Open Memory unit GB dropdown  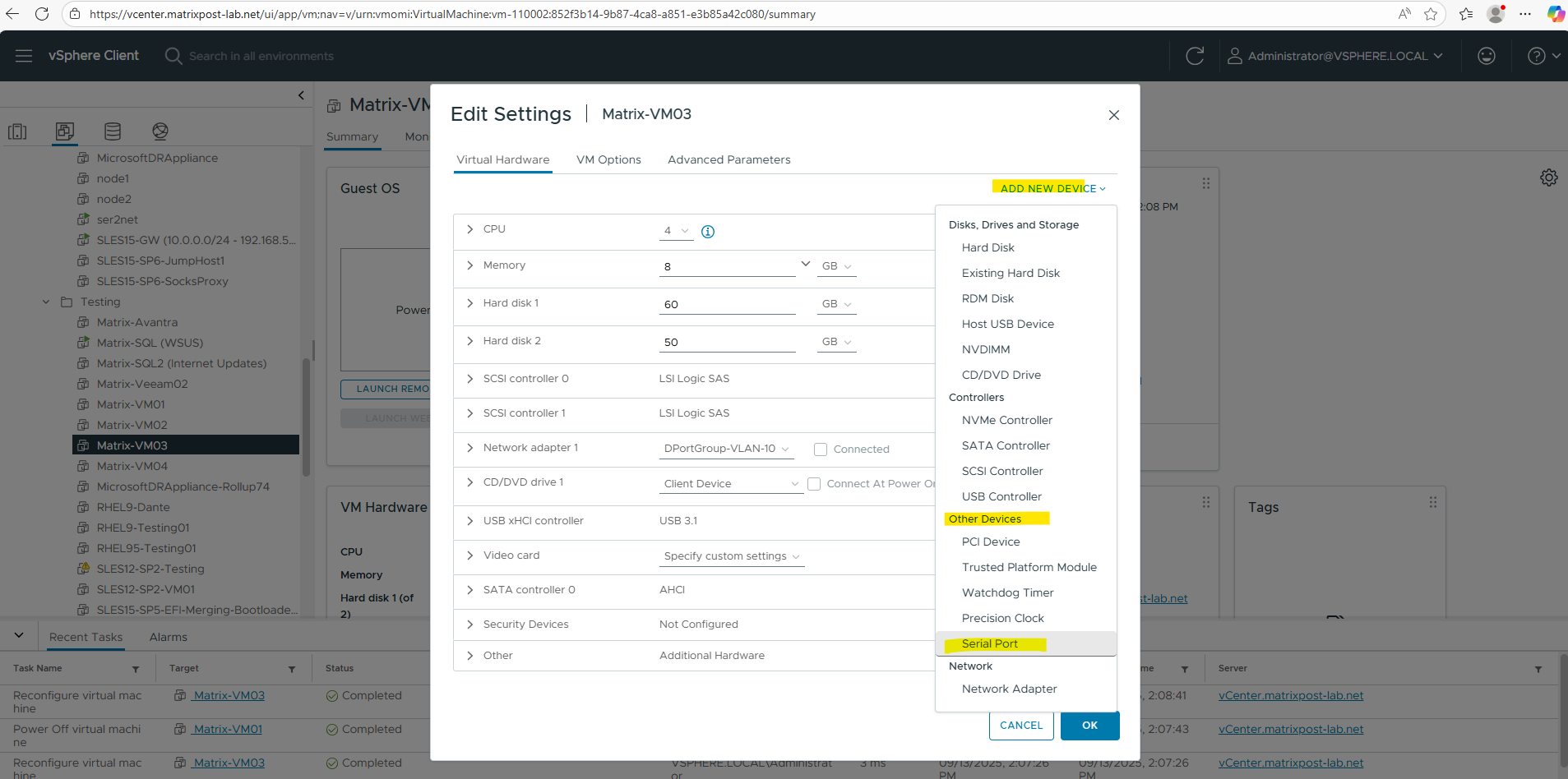tap(836, 266)
